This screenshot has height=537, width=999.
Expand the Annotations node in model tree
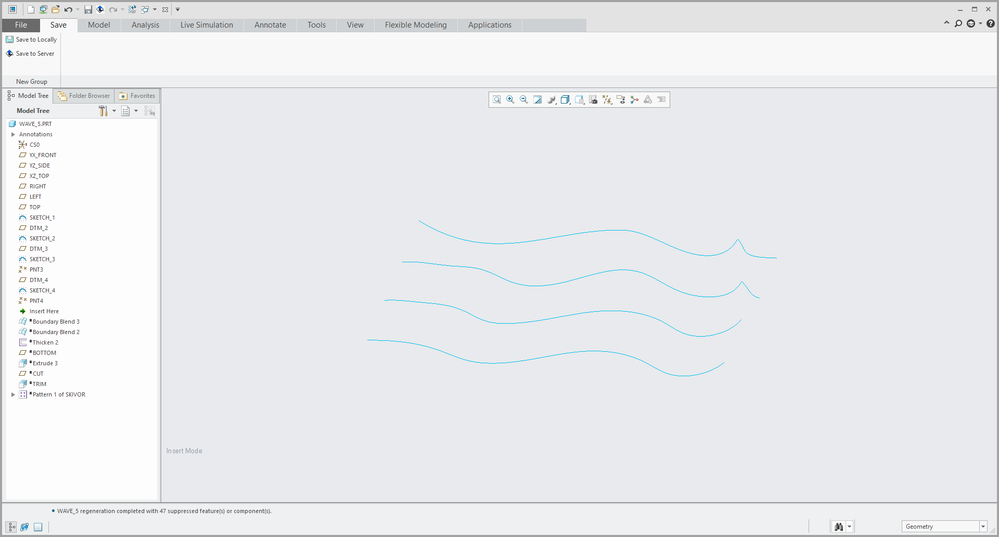[x=13, y=134]
